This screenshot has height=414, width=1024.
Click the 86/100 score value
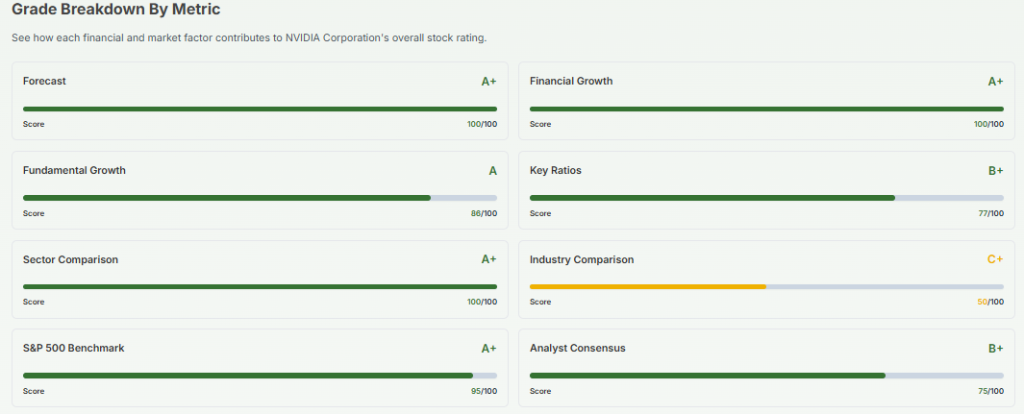click(x=484, y=214)
